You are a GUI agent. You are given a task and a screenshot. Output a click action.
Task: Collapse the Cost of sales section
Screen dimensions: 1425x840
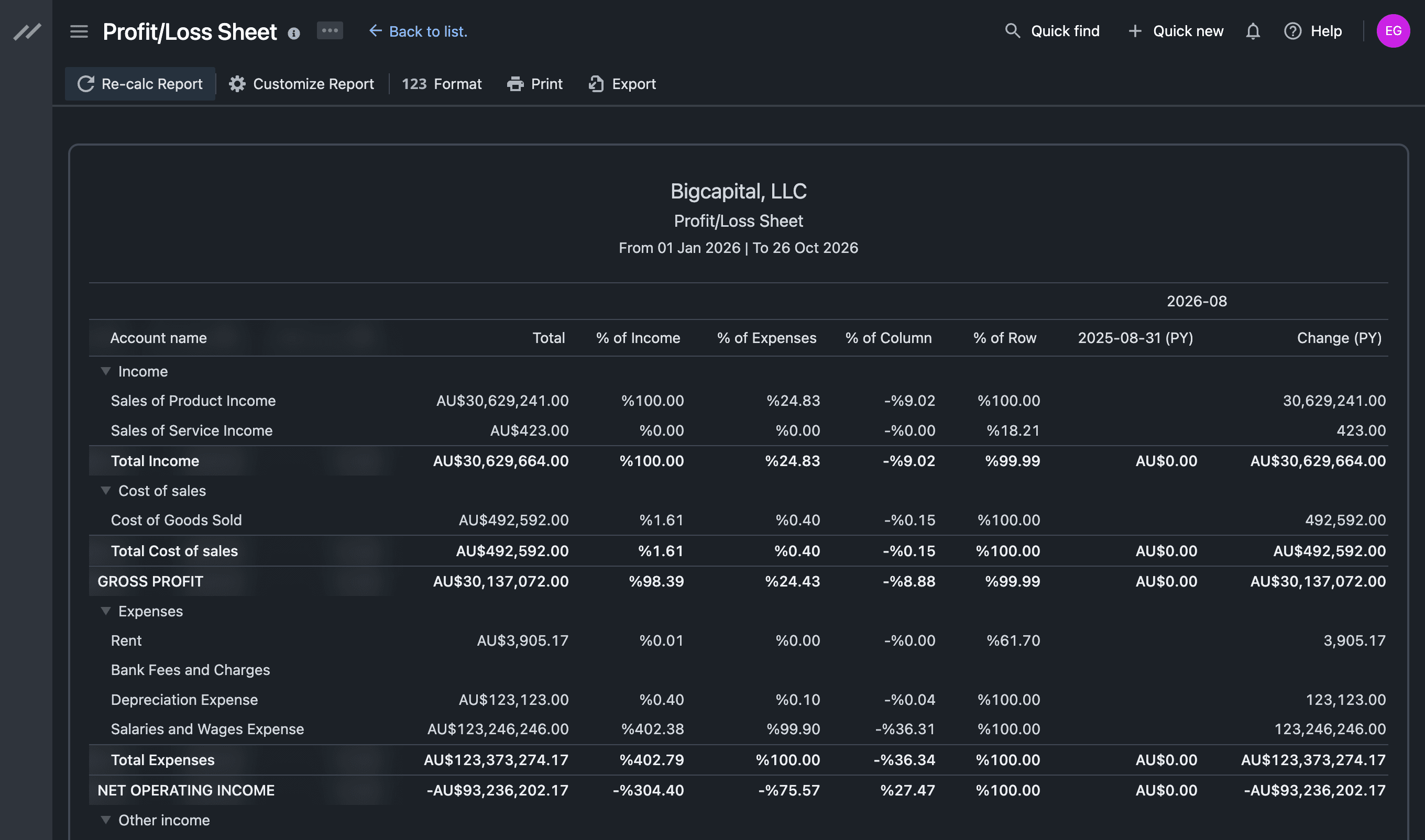[x=105, y=491]
